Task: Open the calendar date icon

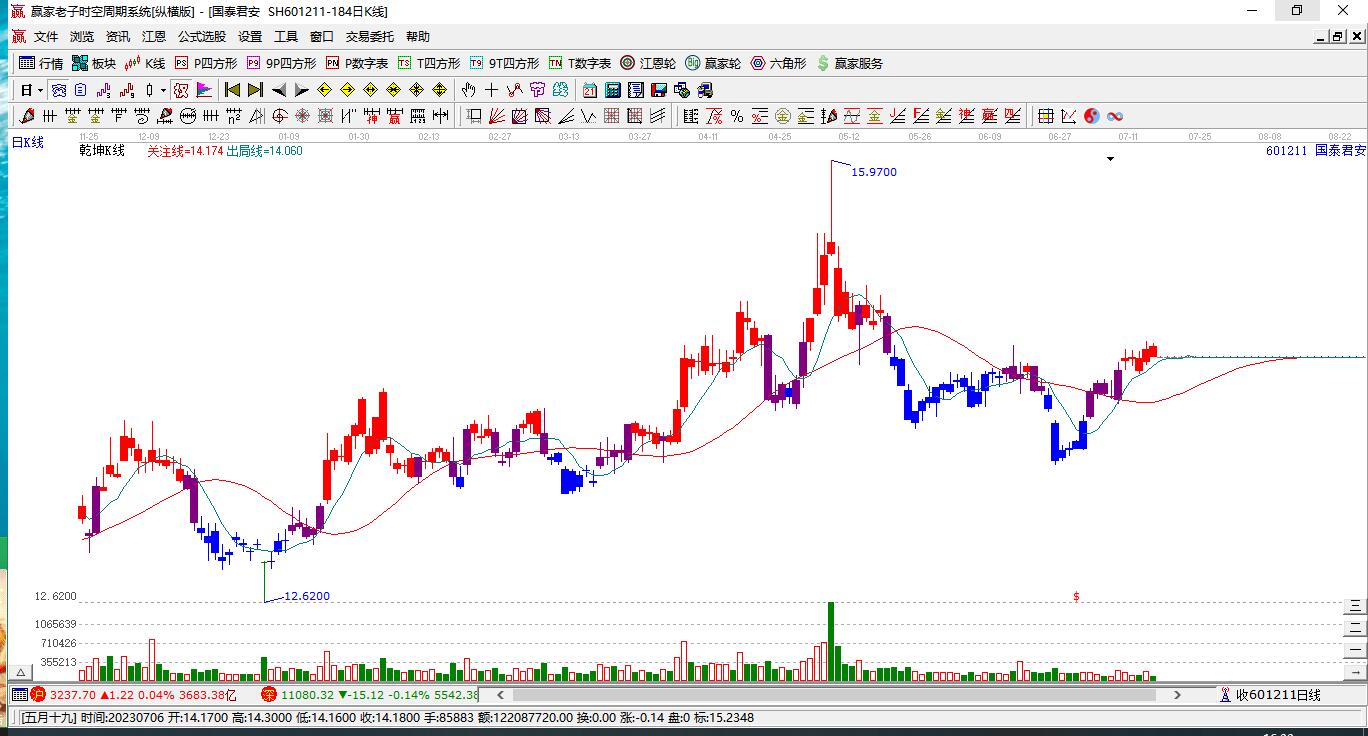Action: pyautogui.click(x=589, y=90)
